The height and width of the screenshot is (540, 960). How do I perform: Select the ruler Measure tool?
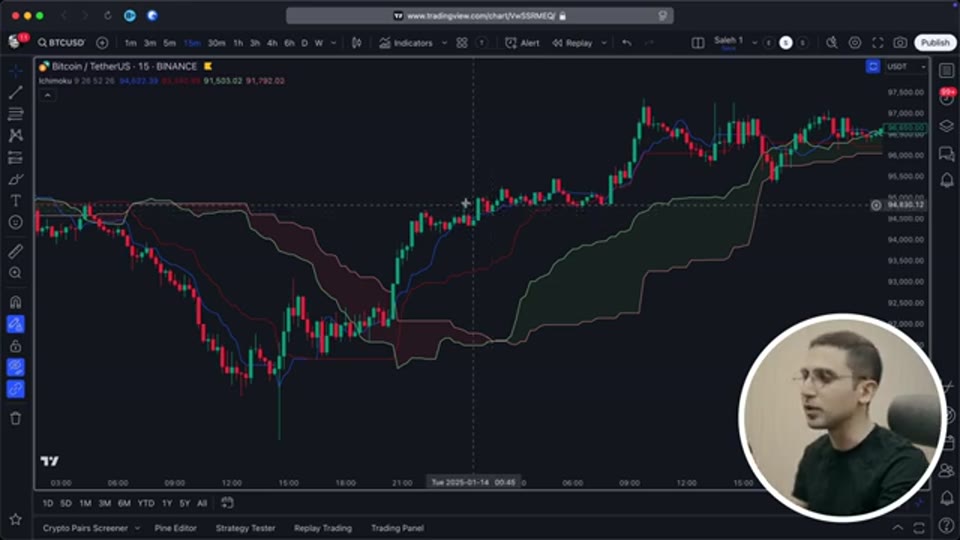[x=15, y=251]
